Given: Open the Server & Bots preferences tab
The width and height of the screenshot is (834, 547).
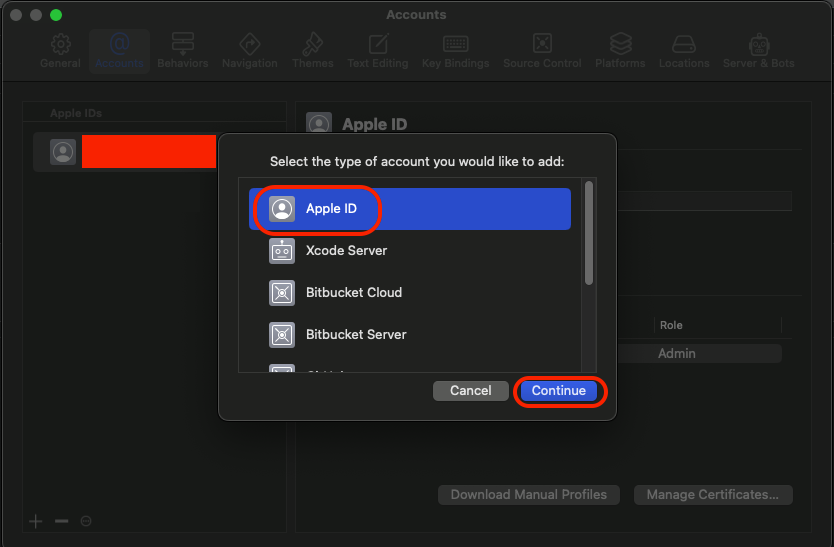Looking at the screenshot, I should point(758,51).
